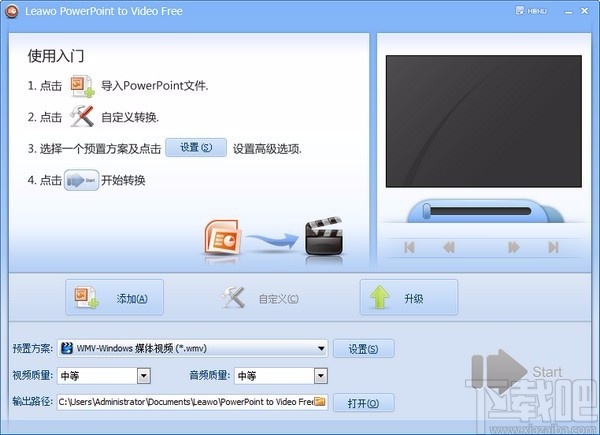The height and width of the screenshot is (435, 600).
Task: Click the film clapperboard icon in the conversion graphic
Action: 324,236
